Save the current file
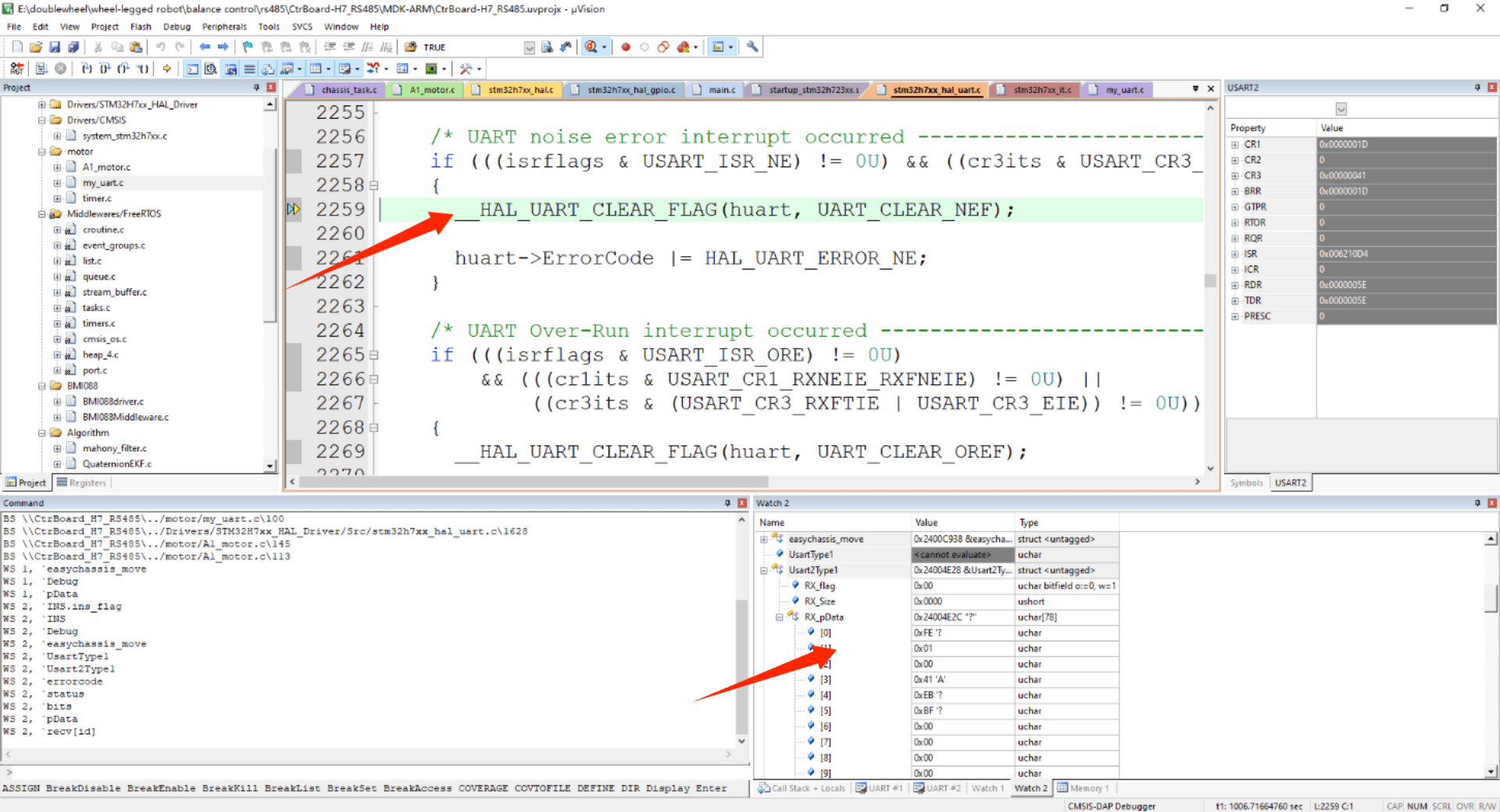This screenshot has height=812, width=1500. (x=55, y=47)
